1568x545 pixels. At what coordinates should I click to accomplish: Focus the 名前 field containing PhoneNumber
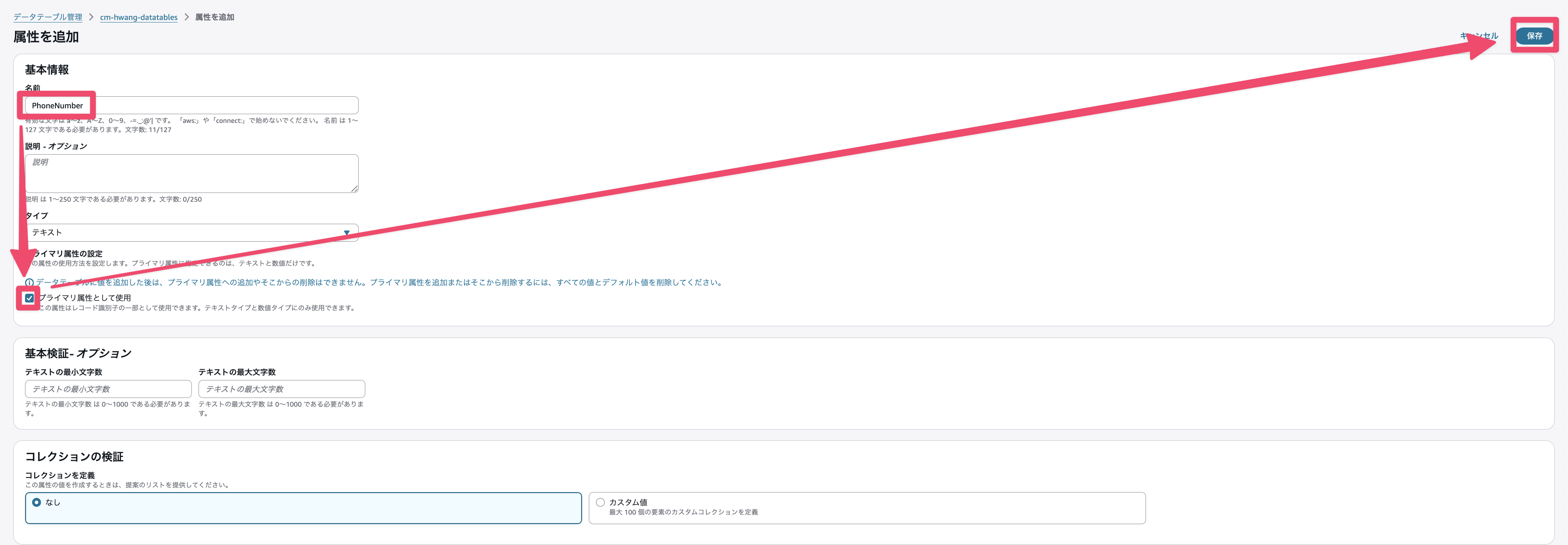(183, 105)
